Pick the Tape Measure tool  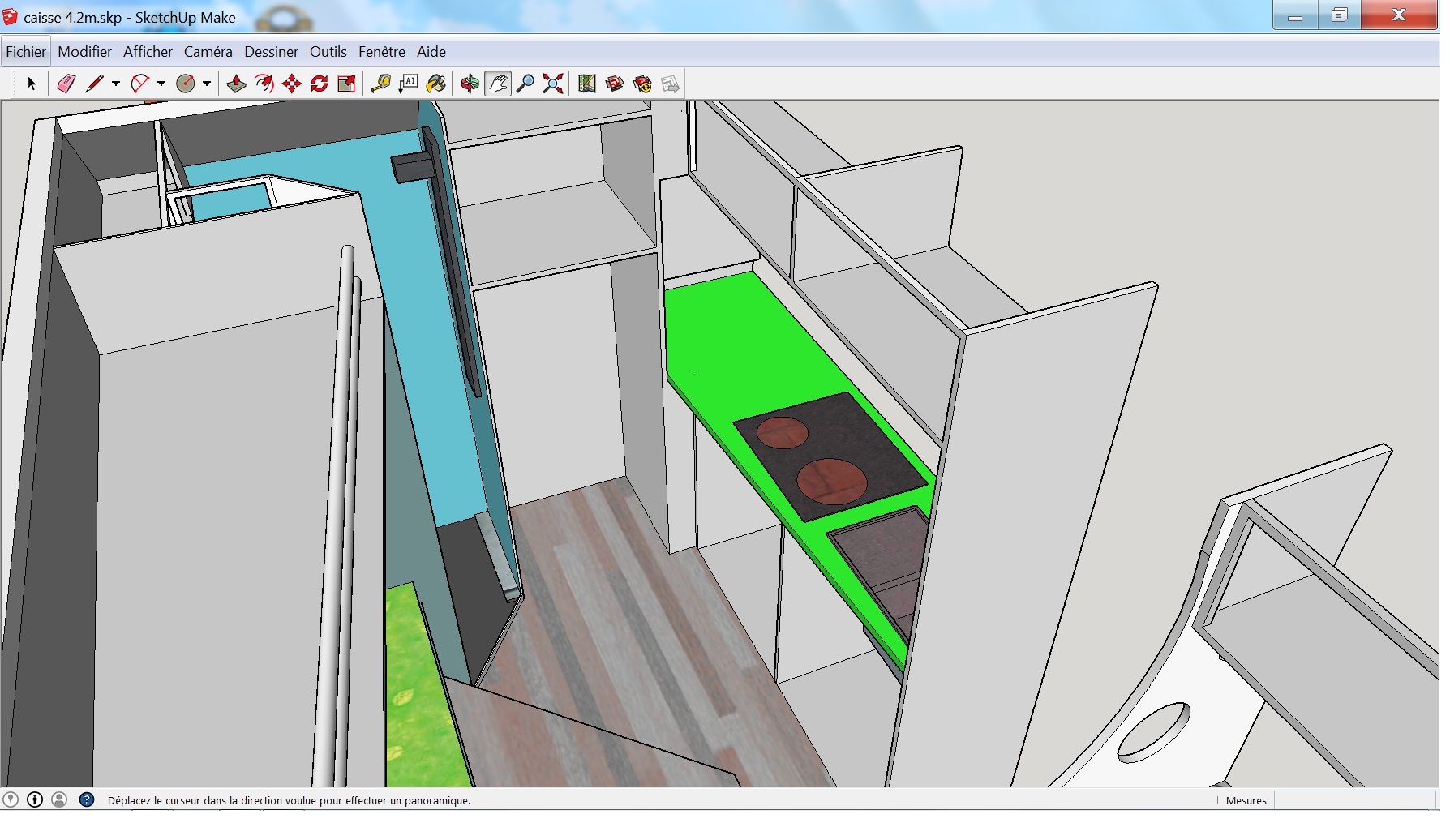381,84
